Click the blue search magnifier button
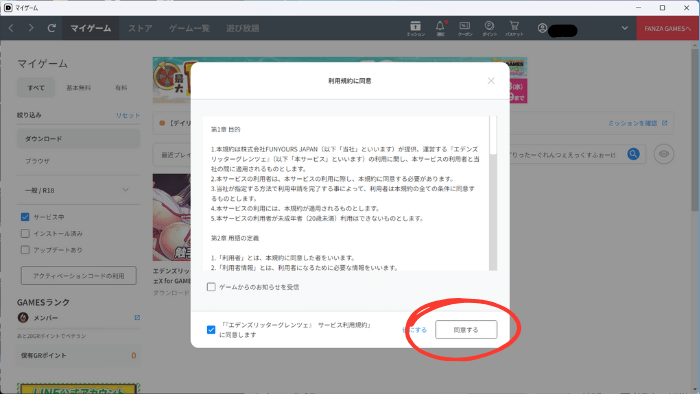Viewport: 700px width, 394px height. (x=633, y=154)
